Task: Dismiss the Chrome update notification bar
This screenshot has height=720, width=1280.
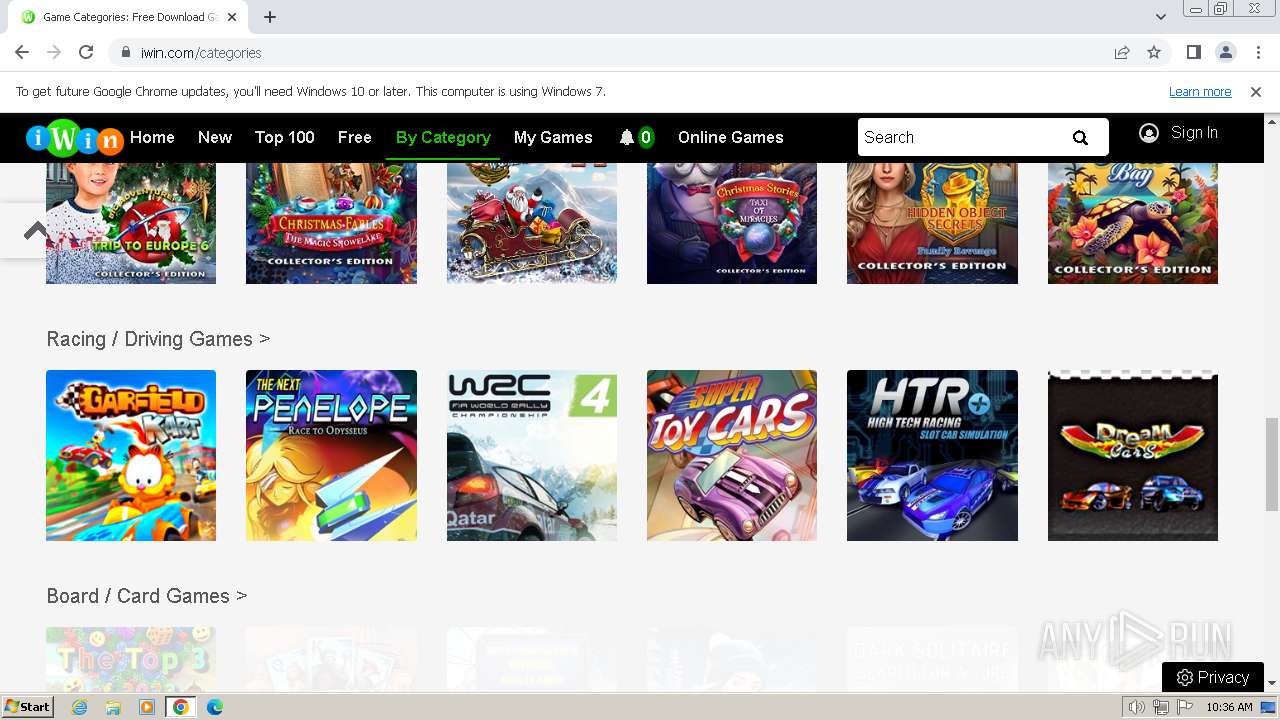Action: 1256,92
